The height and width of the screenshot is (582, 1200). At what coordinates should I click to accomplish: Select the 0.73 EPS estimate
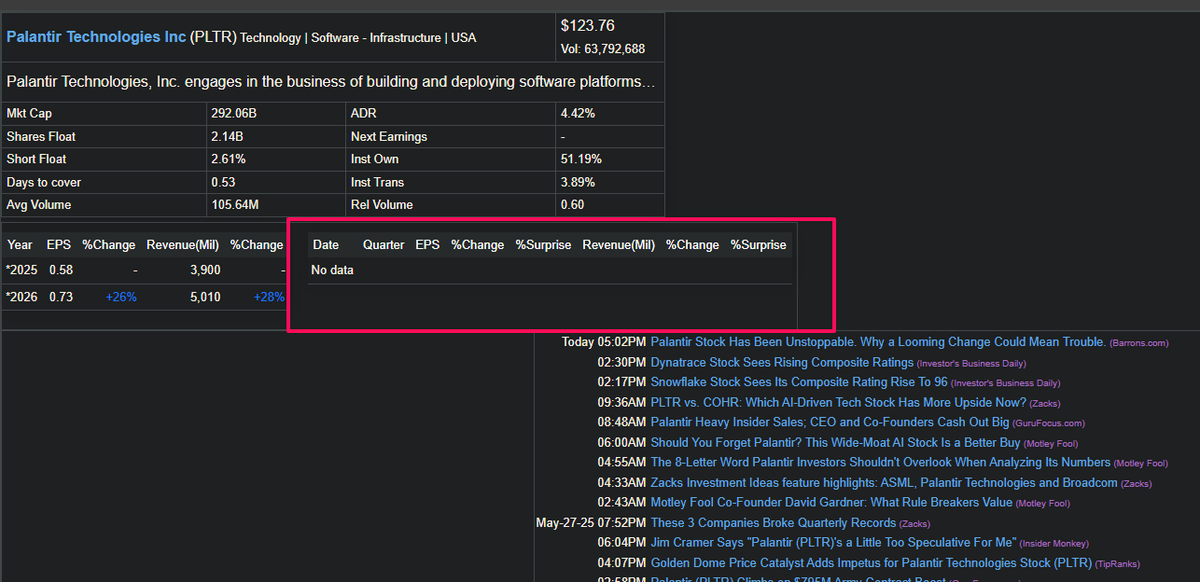(x=60, y=297)
